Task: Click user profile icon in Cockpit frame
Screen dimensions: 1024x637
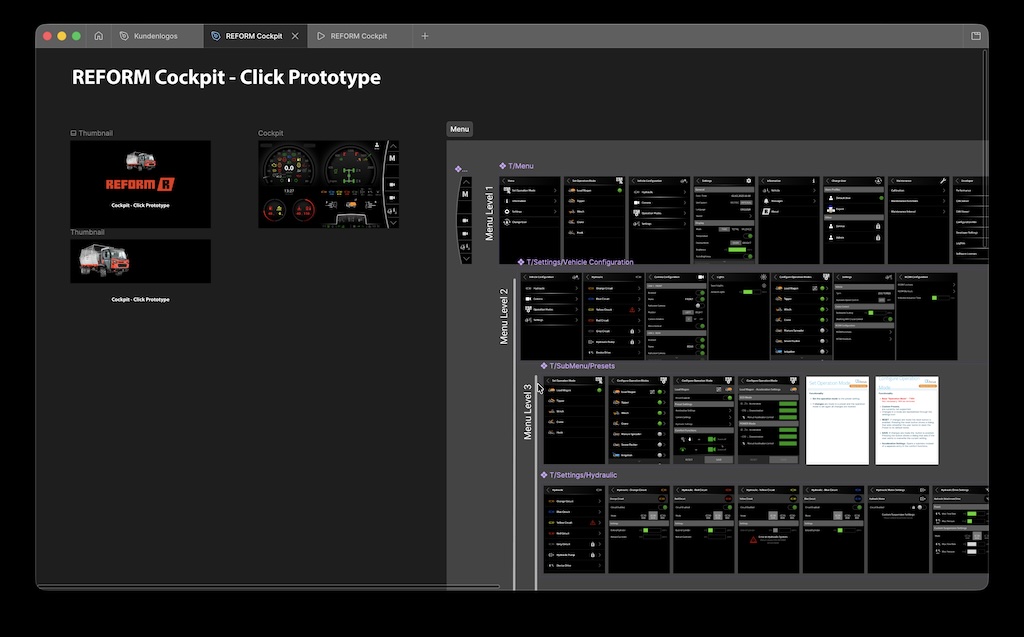Action: click(x=377, y=145)
